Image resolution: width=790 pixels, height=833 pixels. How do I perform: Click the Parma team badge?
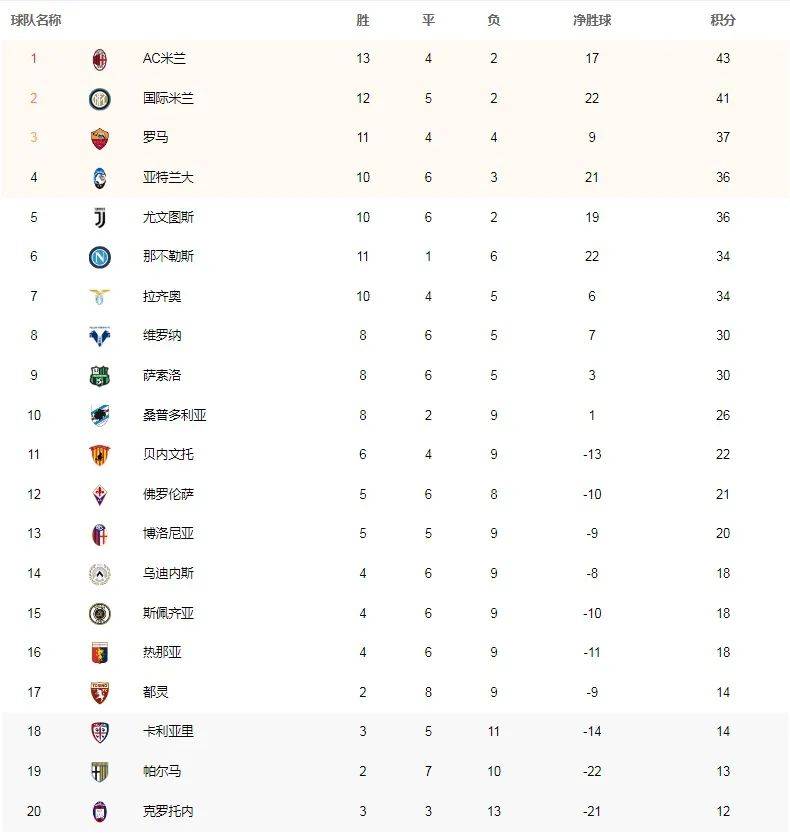coord(99,771)
